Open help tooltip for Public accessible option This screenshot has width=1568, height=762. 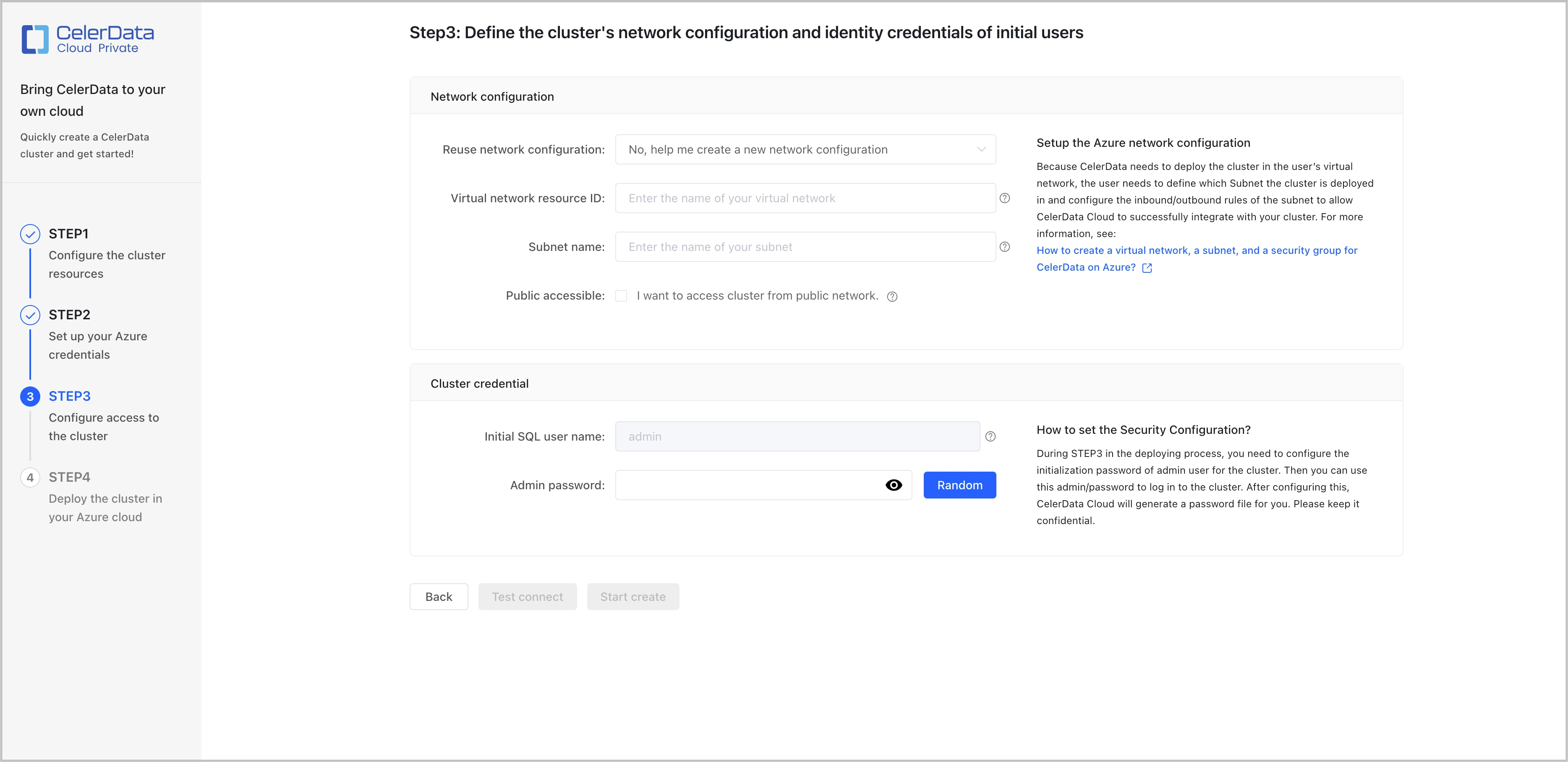point(892,296)
